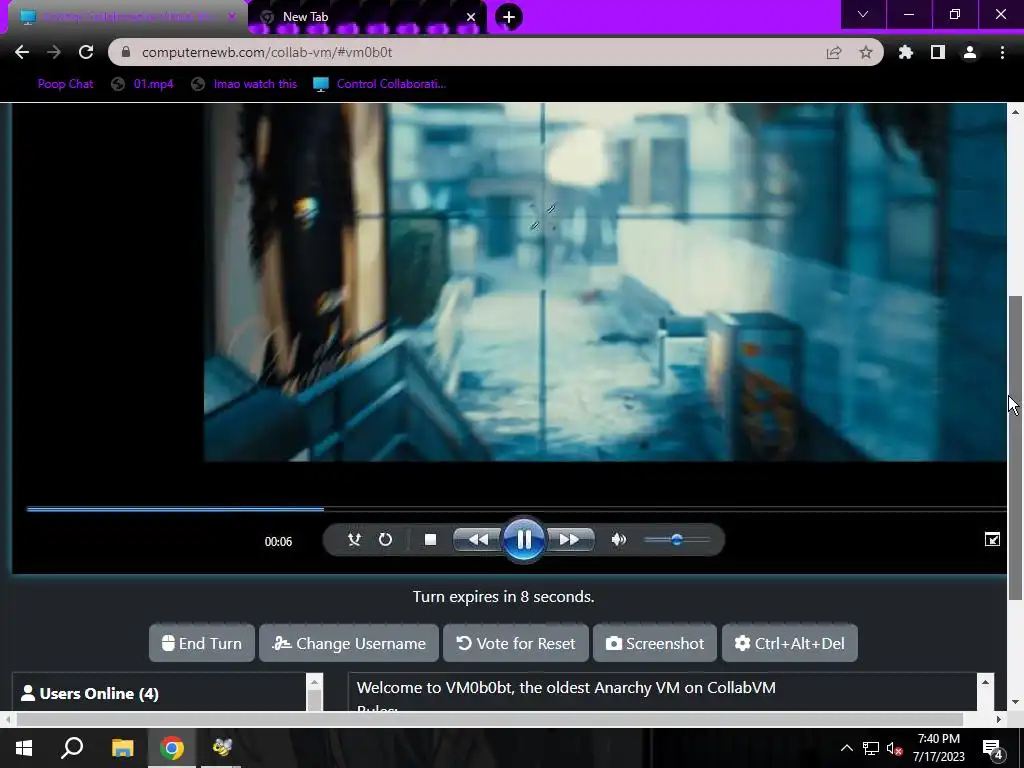Viewport: 1024px width, 768px height.
Task: Click Vote for Reset button
Action: pos(516,643)
